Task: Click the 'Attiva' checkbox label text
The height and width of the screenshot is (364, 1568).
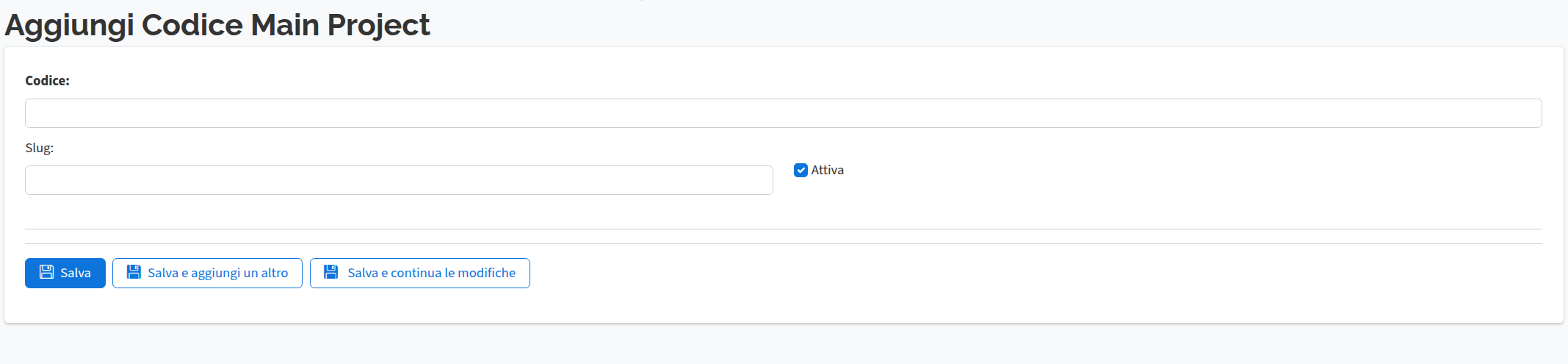Action: coord(827,170)
